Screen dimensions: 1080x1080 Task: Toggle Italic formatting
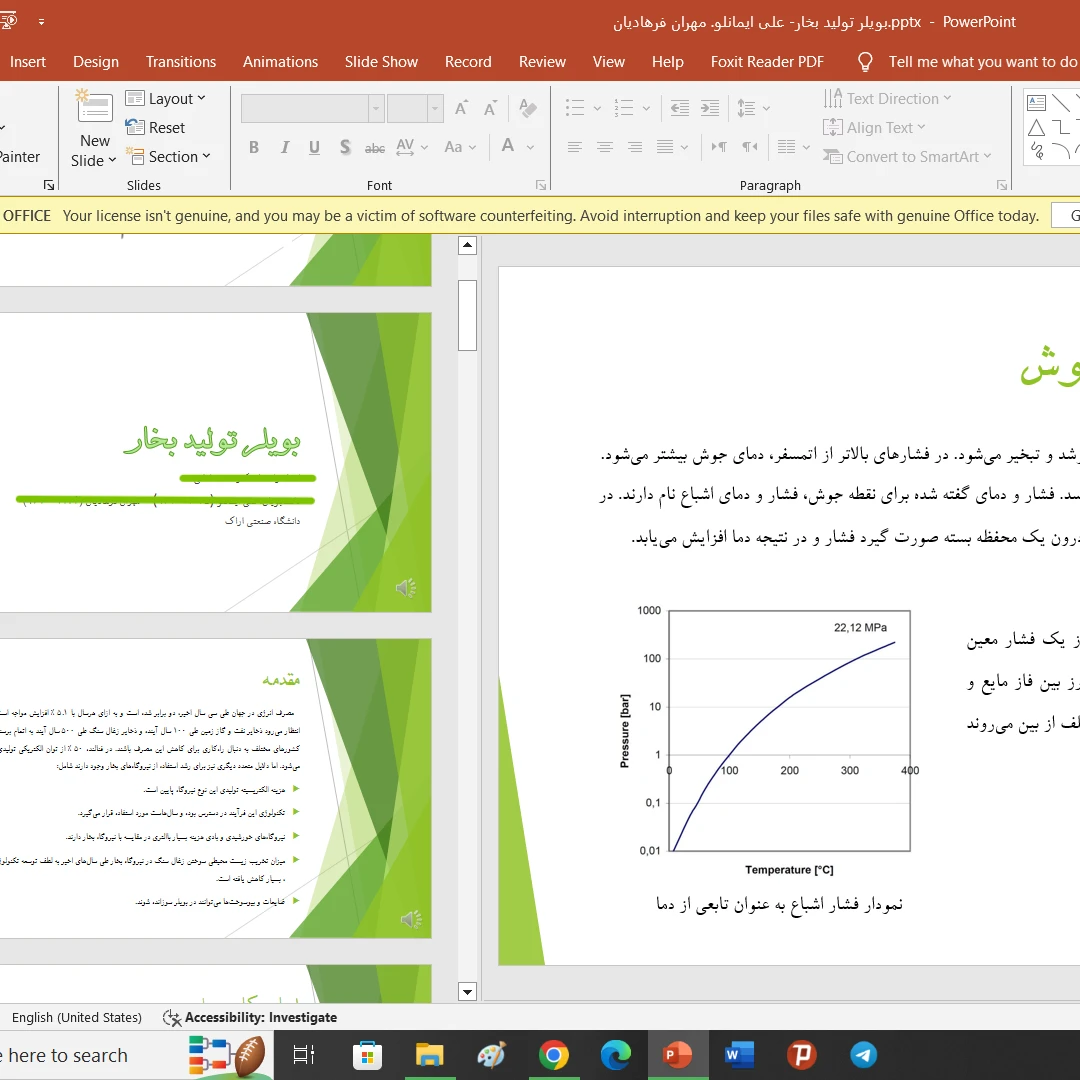(x=285, y=148)
